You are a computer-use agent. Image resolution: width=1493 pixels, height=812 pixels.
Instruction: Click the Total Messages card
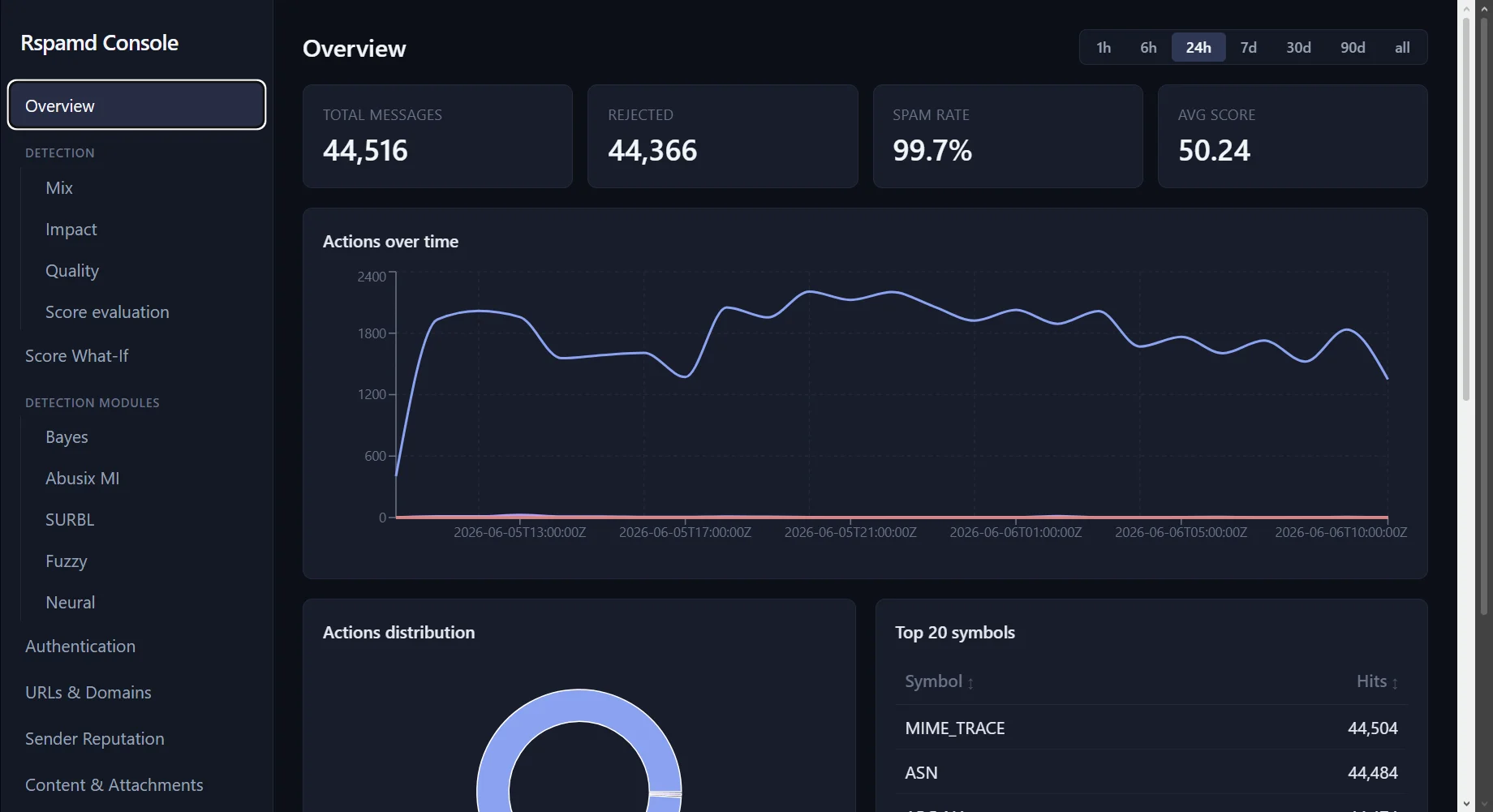[437, 136]
